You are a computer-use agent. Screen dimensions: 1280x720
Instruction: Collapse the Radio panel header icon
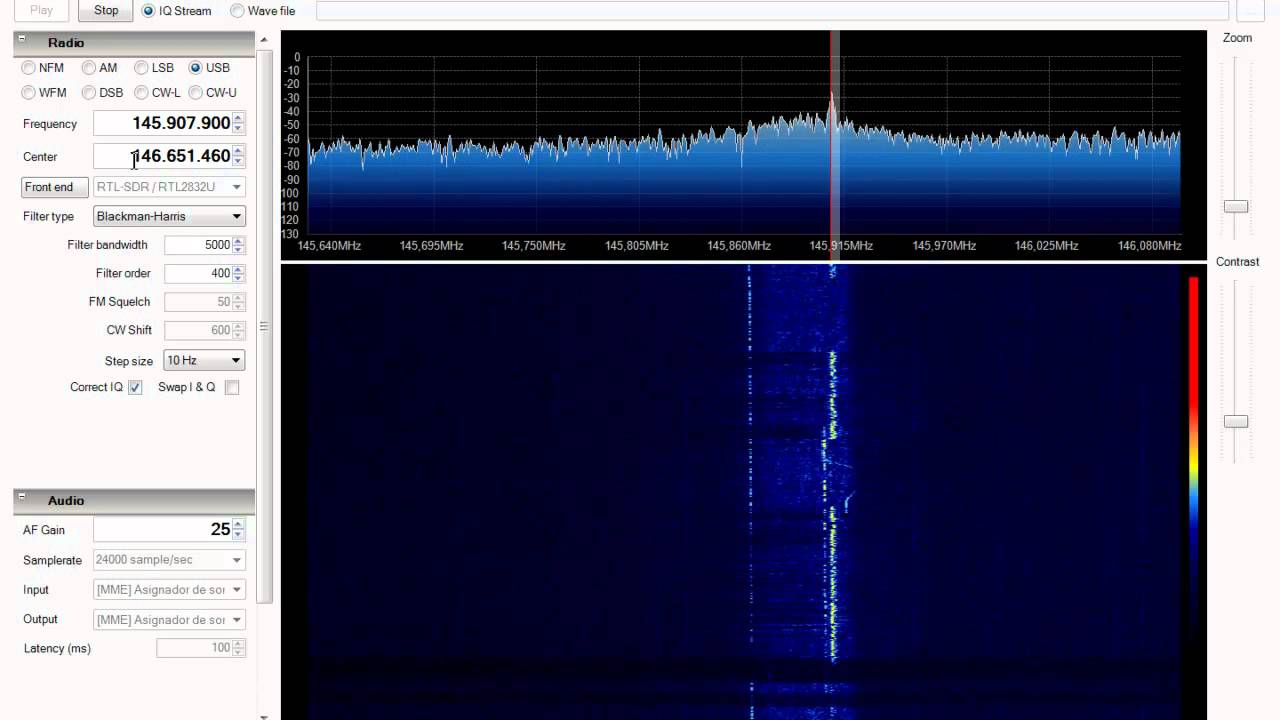click(22, 39)
